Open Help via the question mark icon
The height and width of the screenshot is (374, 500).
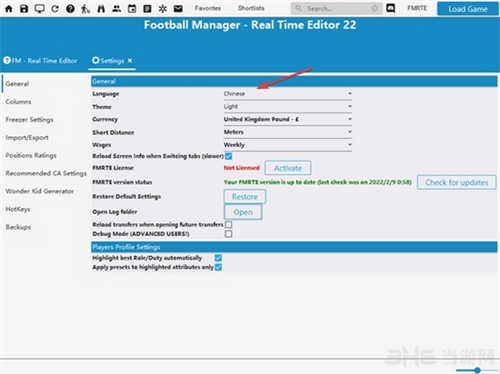pyautogui.click(x=70, y=9)
